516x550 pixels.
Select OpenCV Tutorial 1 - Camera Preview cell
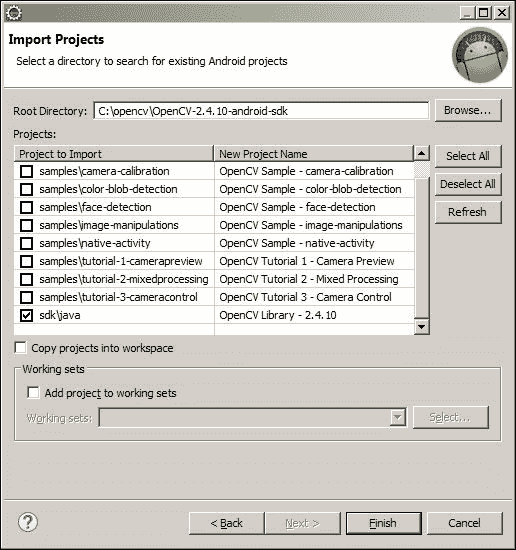(314, 261)
